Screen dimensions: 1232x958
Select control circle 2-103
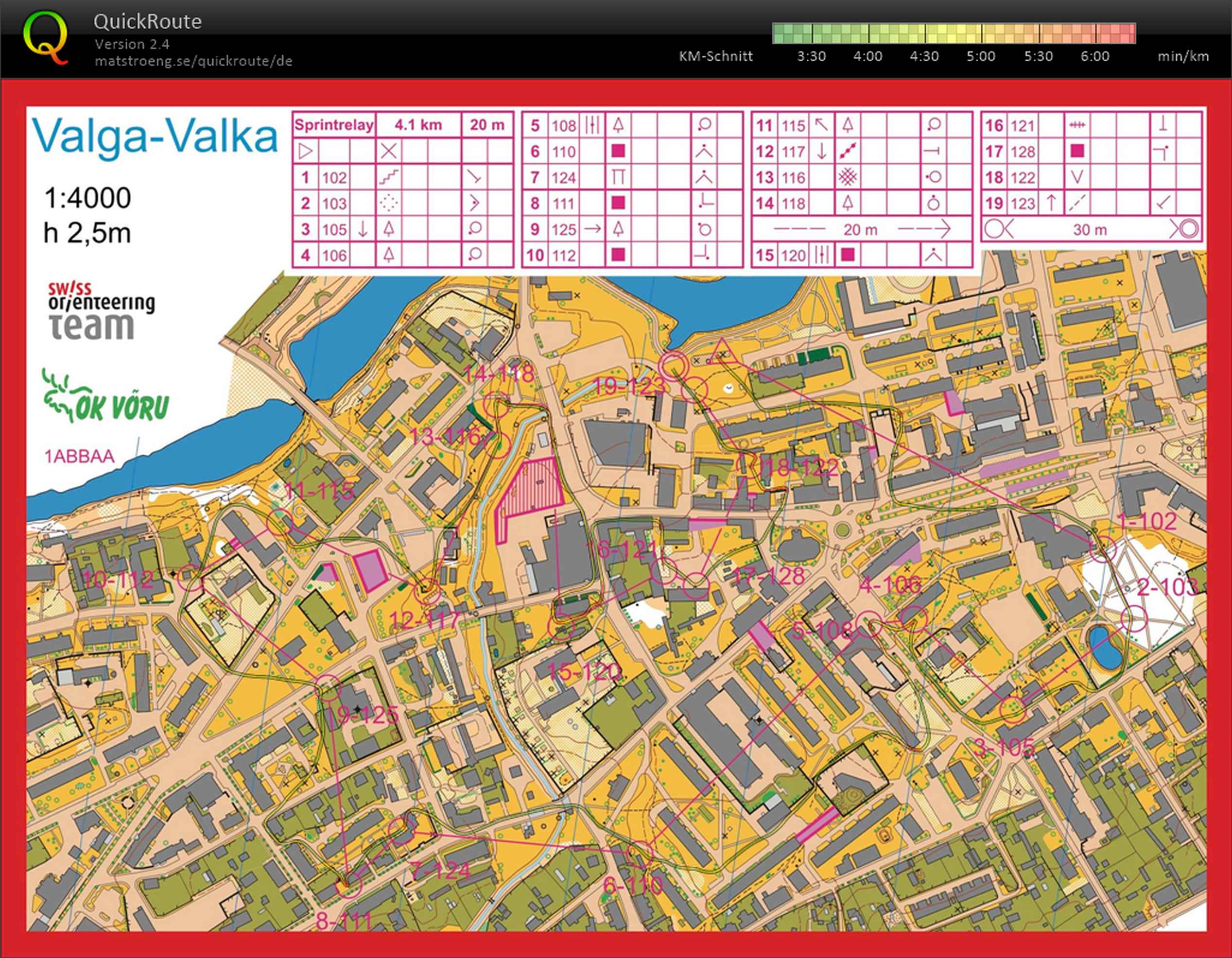[1134, 619]
